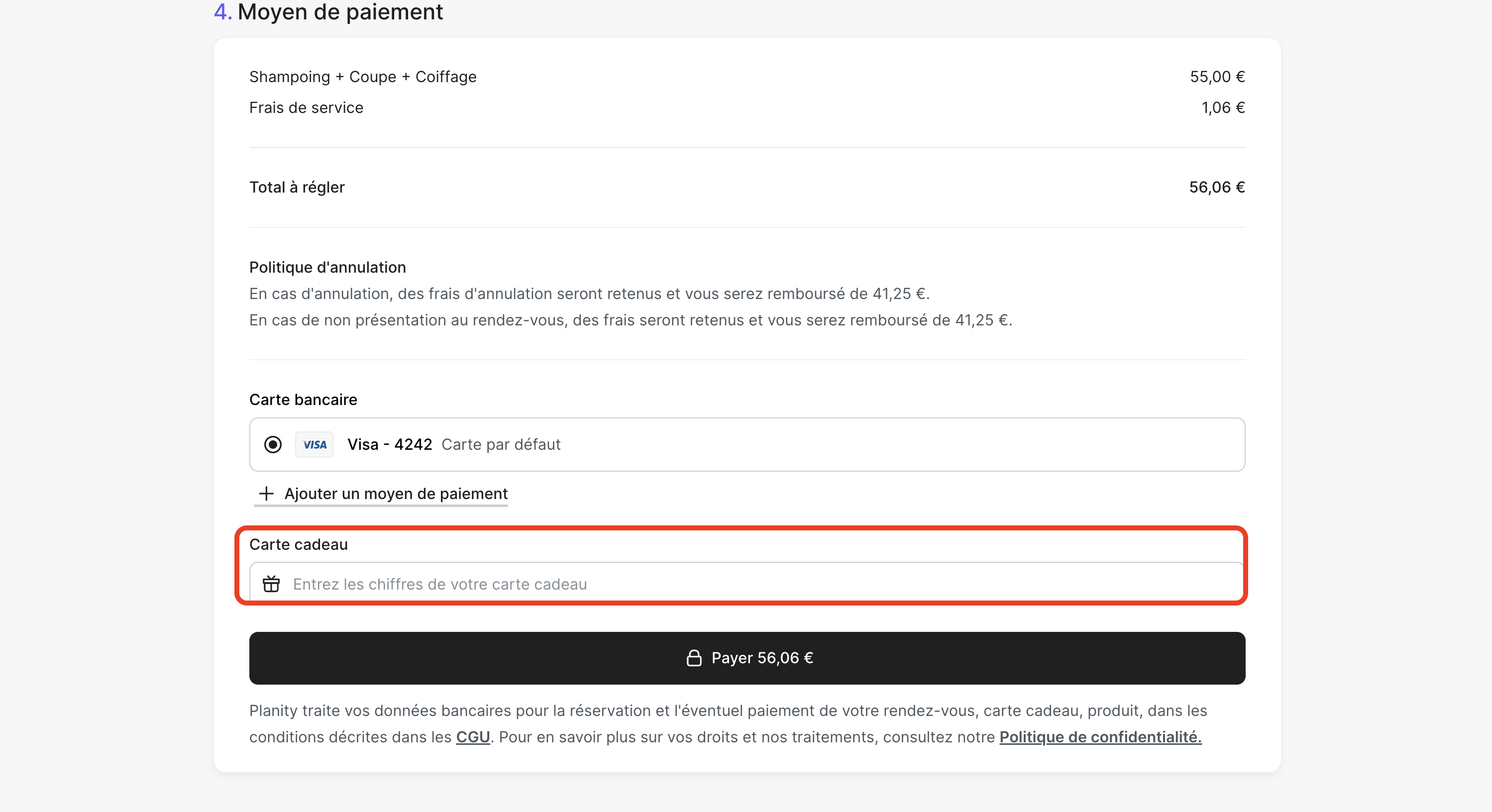The height and width of the screenshot is (812, 1492).
Task: Open the CGU link
Action: [x=473, y=737]
